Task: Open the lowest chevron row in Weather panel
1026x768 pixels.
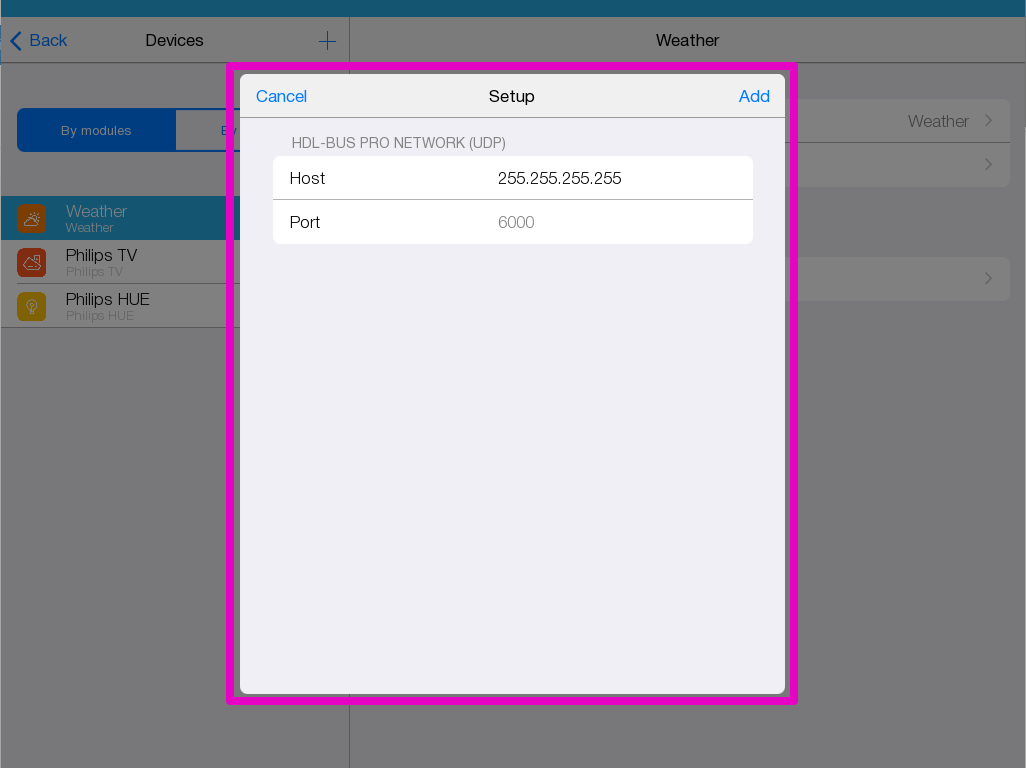Action: [988, 278]
